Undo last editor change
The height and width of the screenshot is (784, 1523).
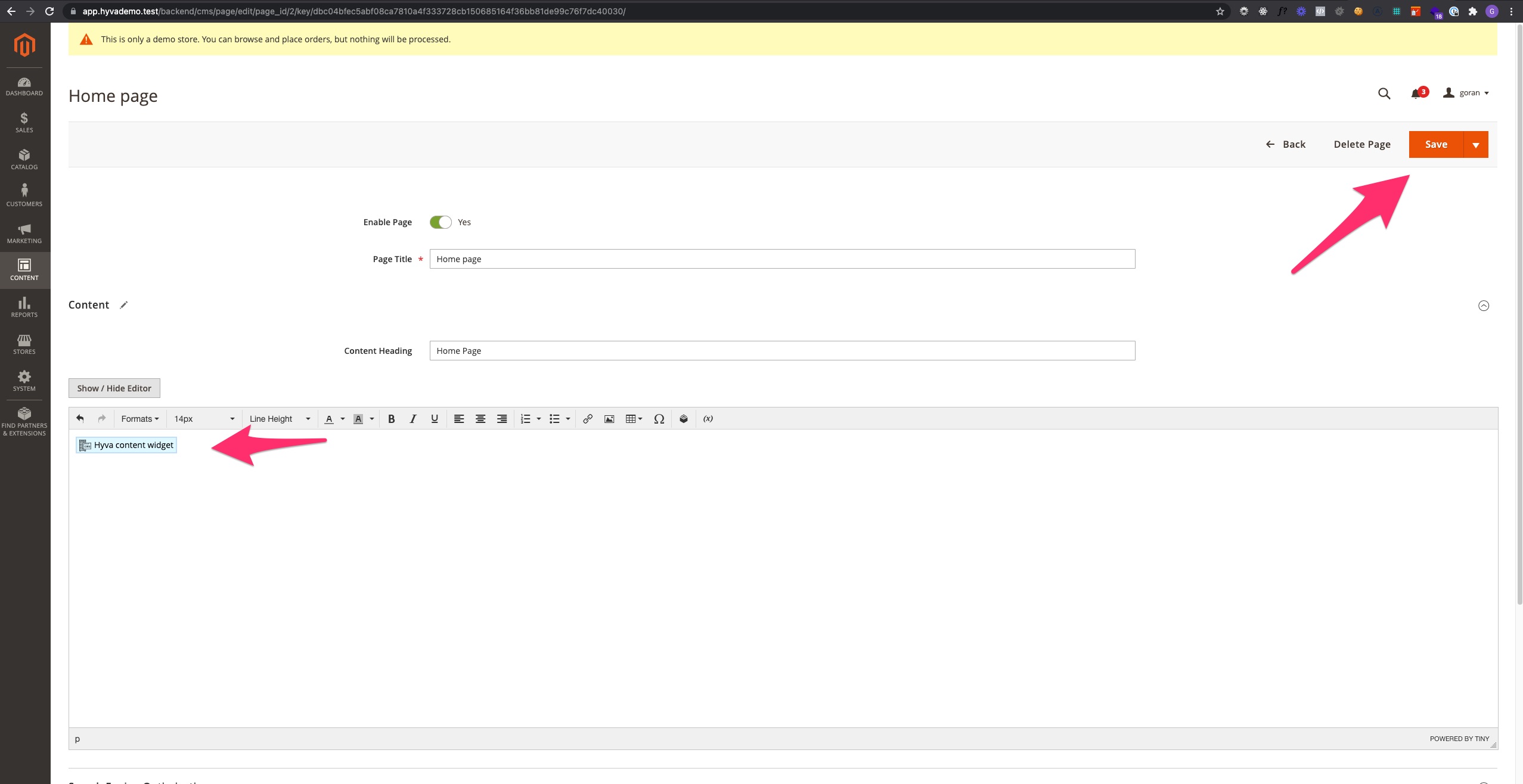pos(80,419)
